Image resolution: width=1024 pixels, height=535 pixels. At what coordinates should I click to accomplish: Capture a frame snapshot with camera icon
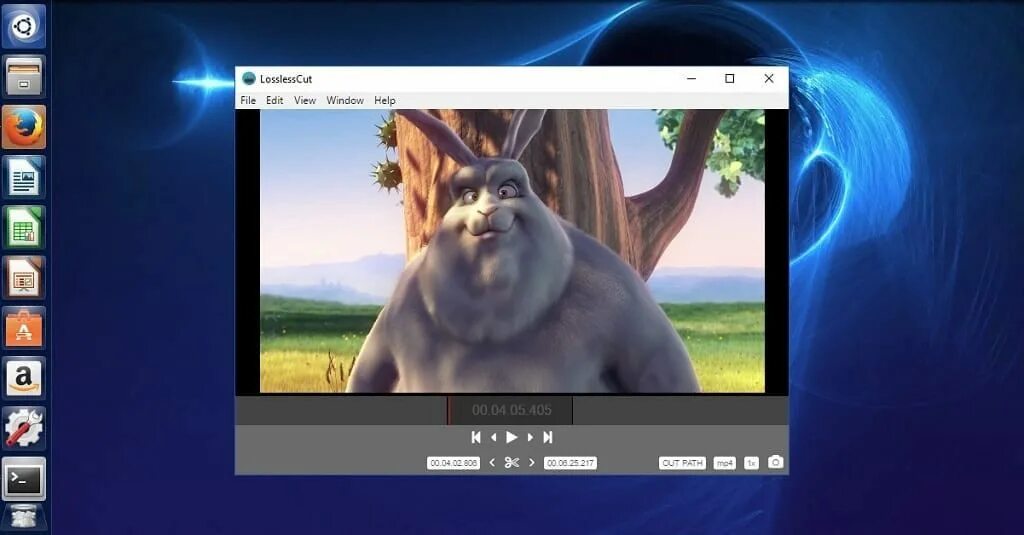pyautogui.click(x=775, y=462)
